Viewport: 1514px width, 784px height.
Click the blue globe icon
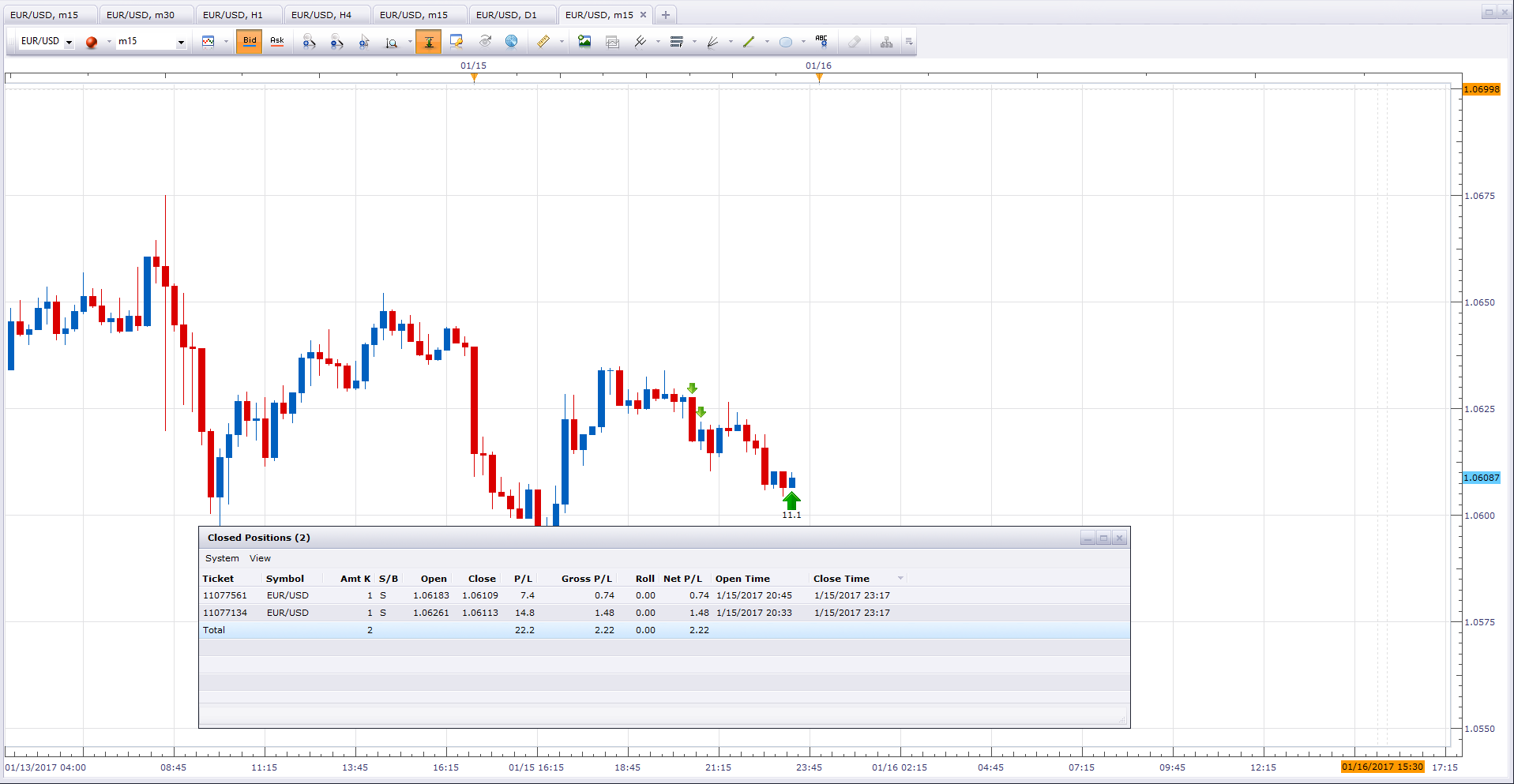coord(512,42)
